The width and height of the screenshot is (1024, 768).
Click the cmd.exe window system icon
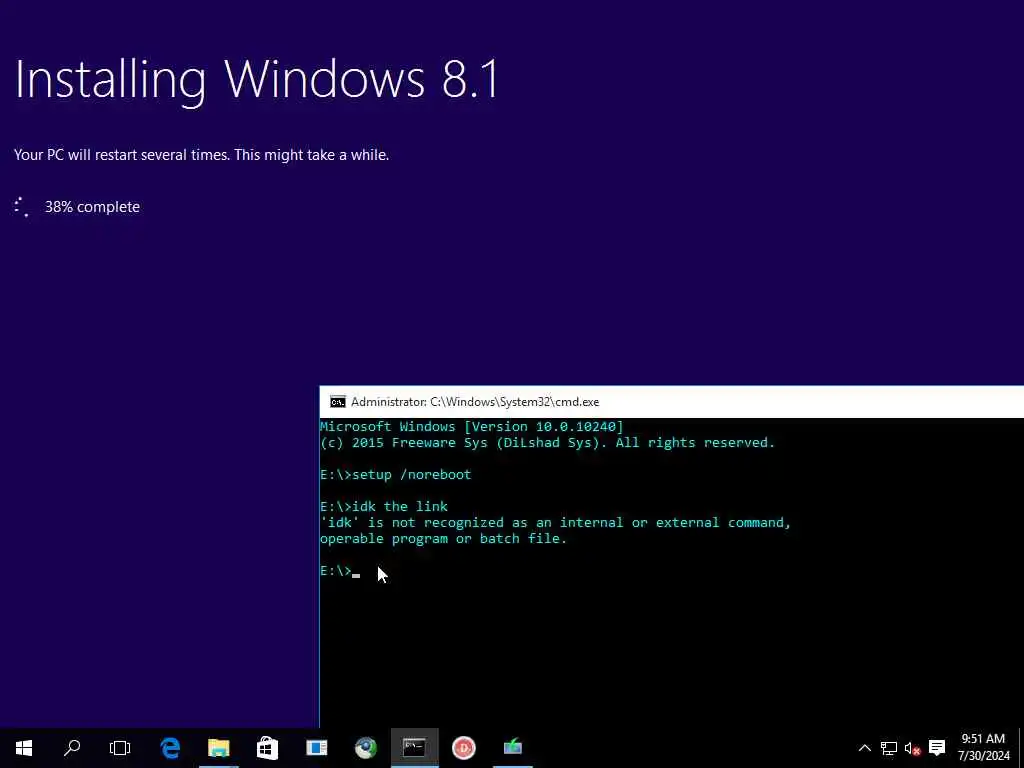click(338, 402)
